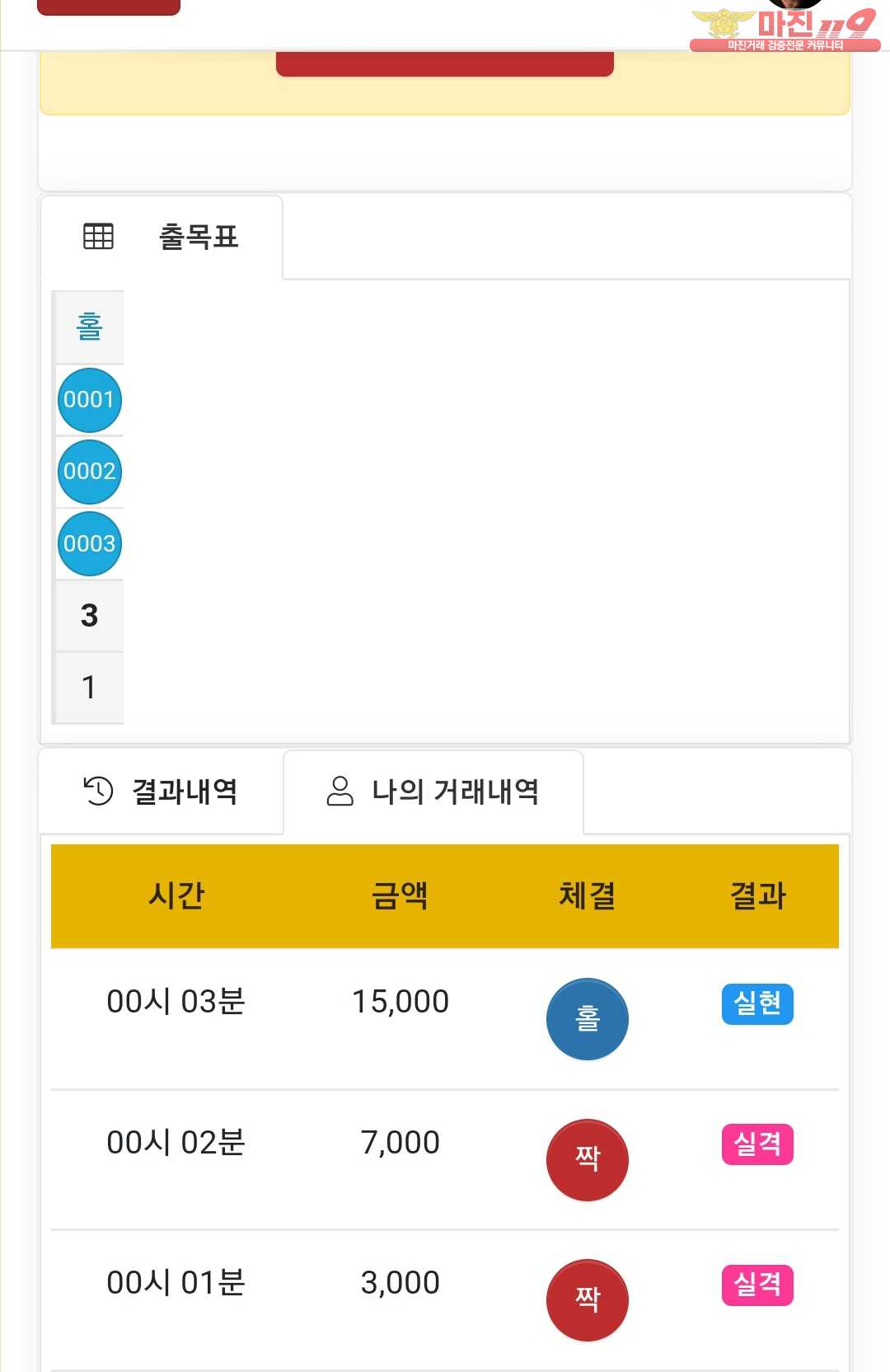Click the red 짝 circle in 7,000 row
Image resolution: width=890 pixels, height=1372 pixels.
pyautogui.click(x=588, y=1159)
